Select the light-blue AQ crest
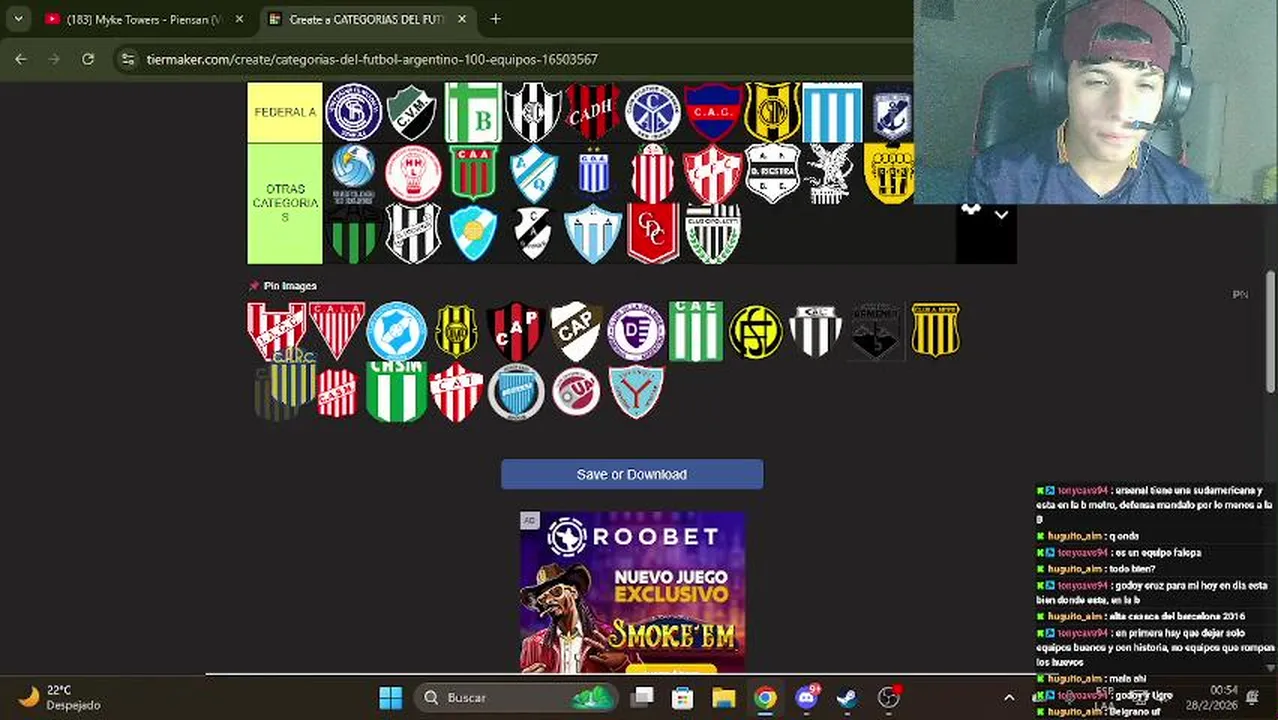1278x720 pixels. click(534, 173)
